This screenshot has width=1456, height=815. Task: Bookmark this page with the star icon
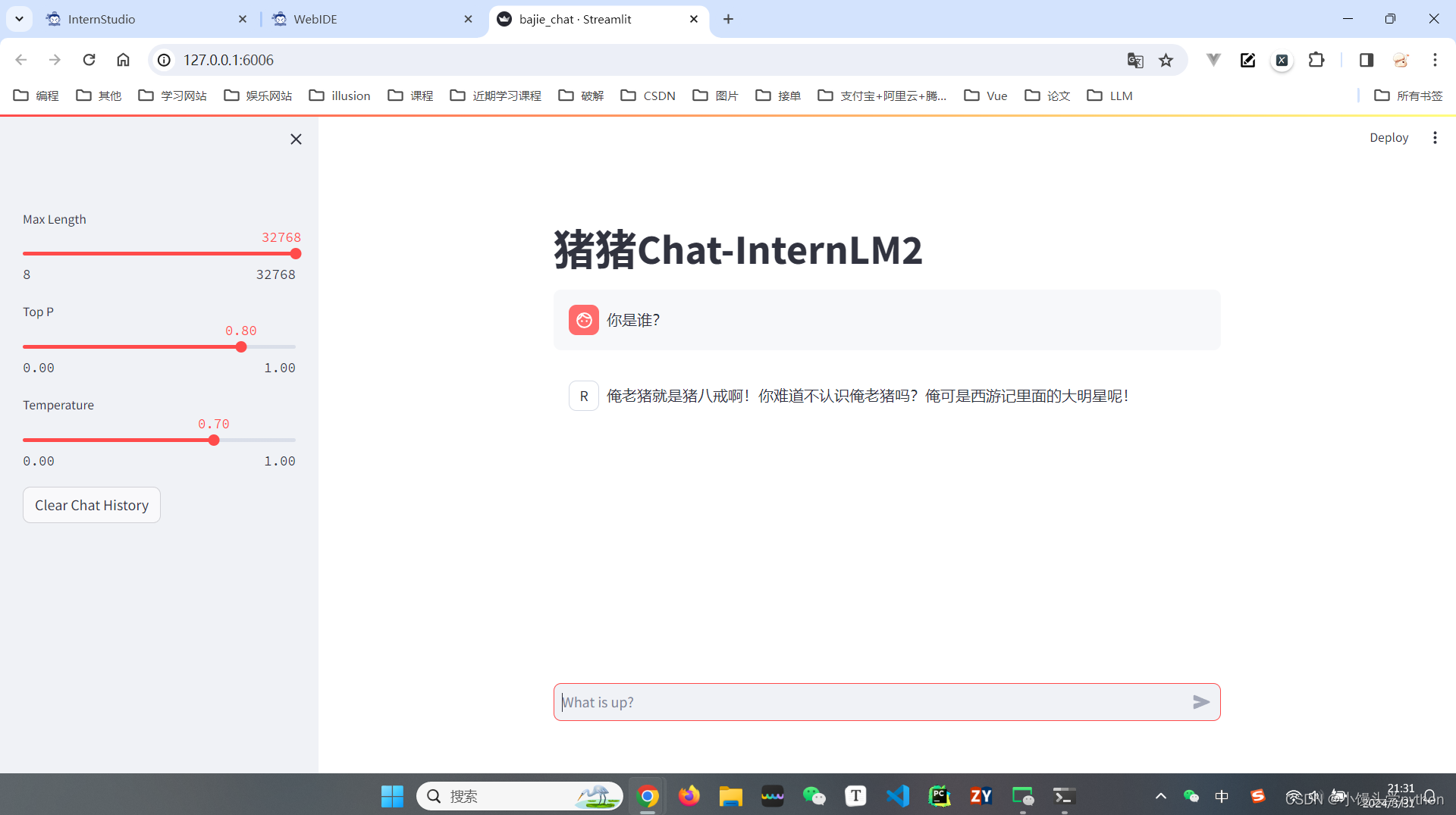point(1166,60)
